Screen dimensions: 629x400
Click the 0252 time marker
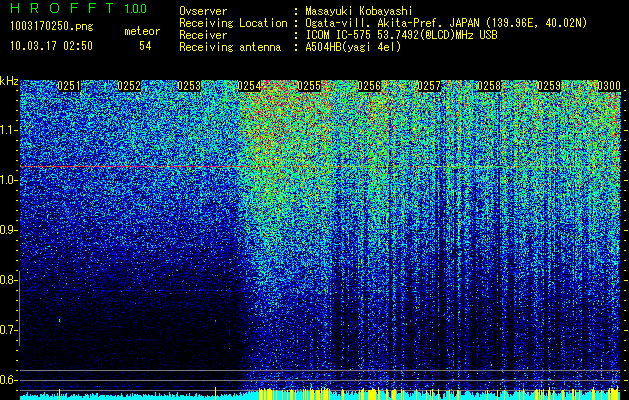coord(129,86)
